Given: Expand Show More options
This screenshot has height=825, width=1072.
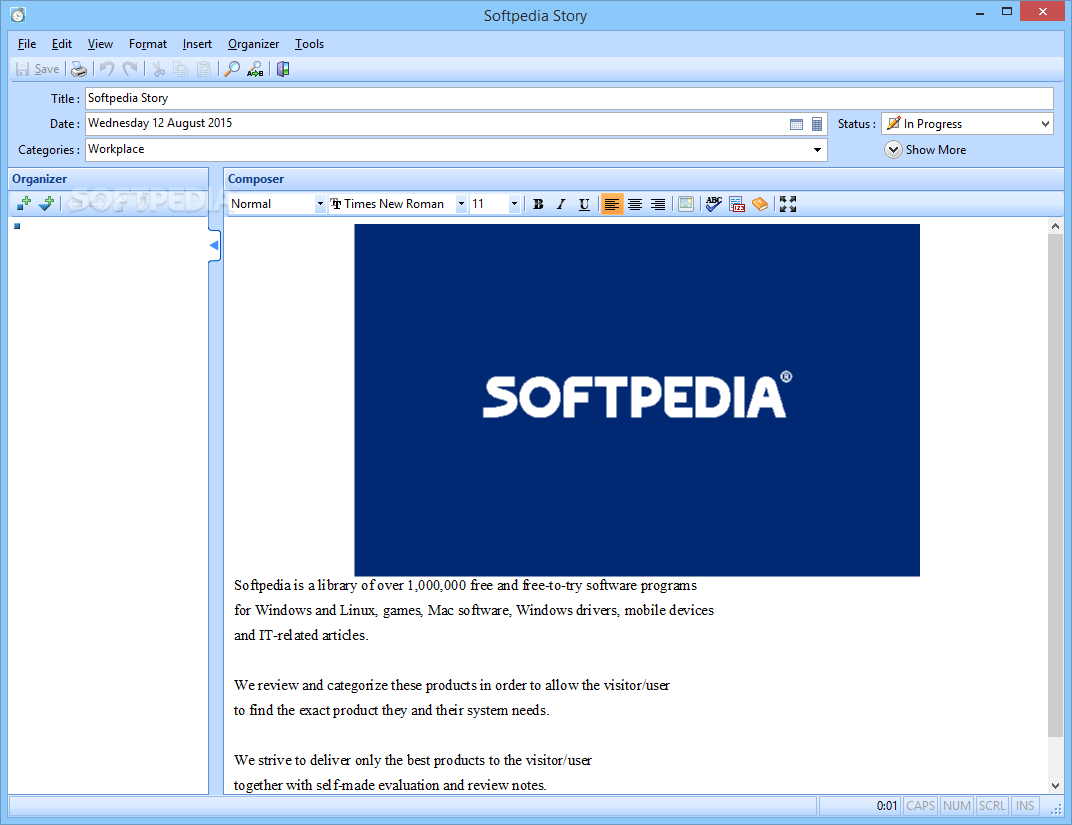Looking at the screenshot, I should pos(925,150).
